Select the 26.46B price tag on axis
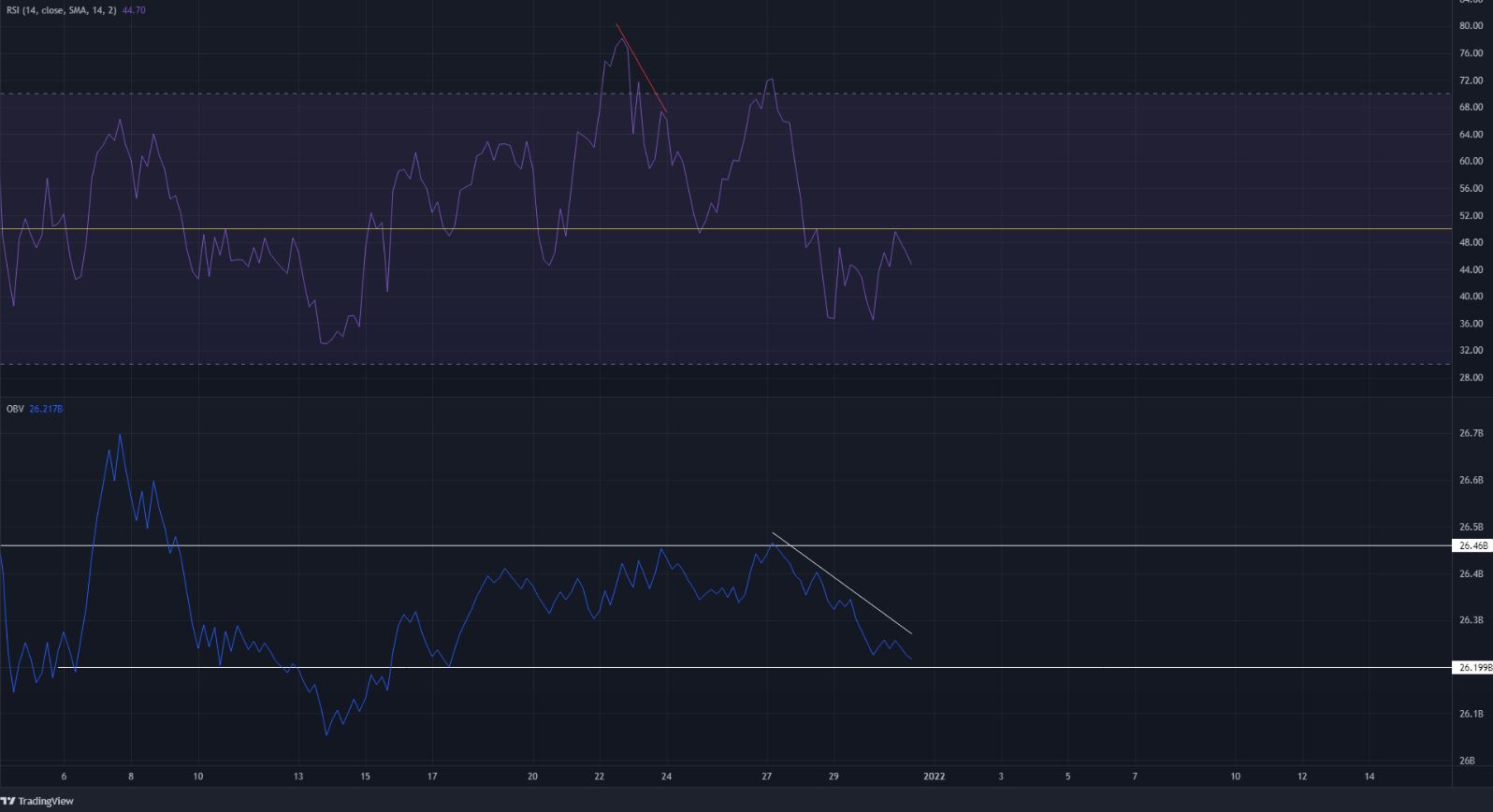This screenshot has width=1493, height=812. (x=1471, y=545)
